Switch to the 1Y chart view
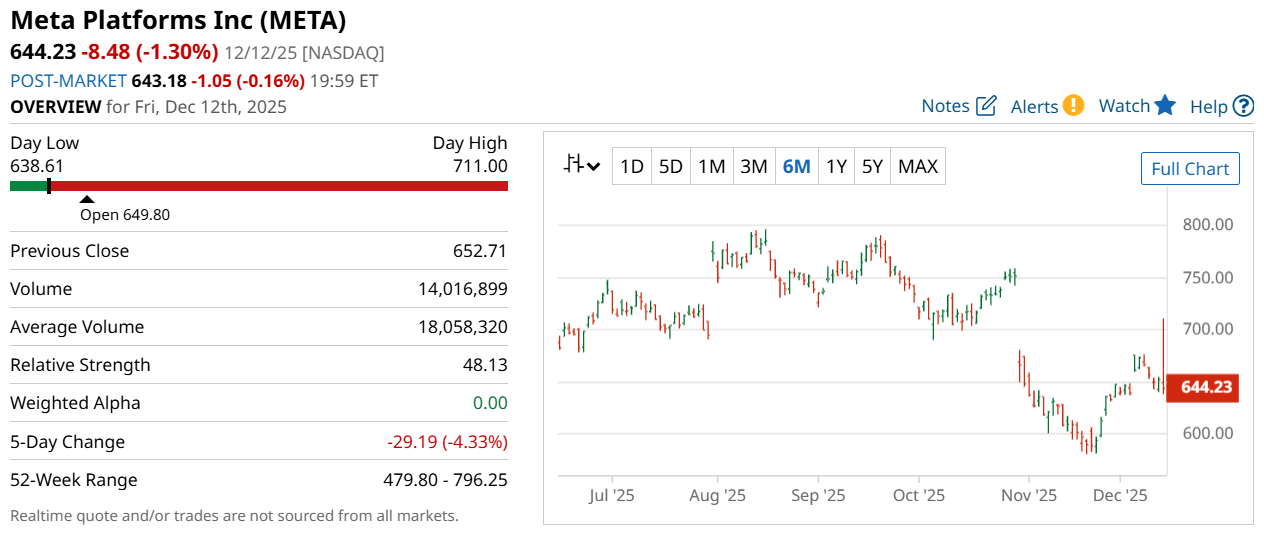Viewport: 1264px width, 543px height. [836, 167]
